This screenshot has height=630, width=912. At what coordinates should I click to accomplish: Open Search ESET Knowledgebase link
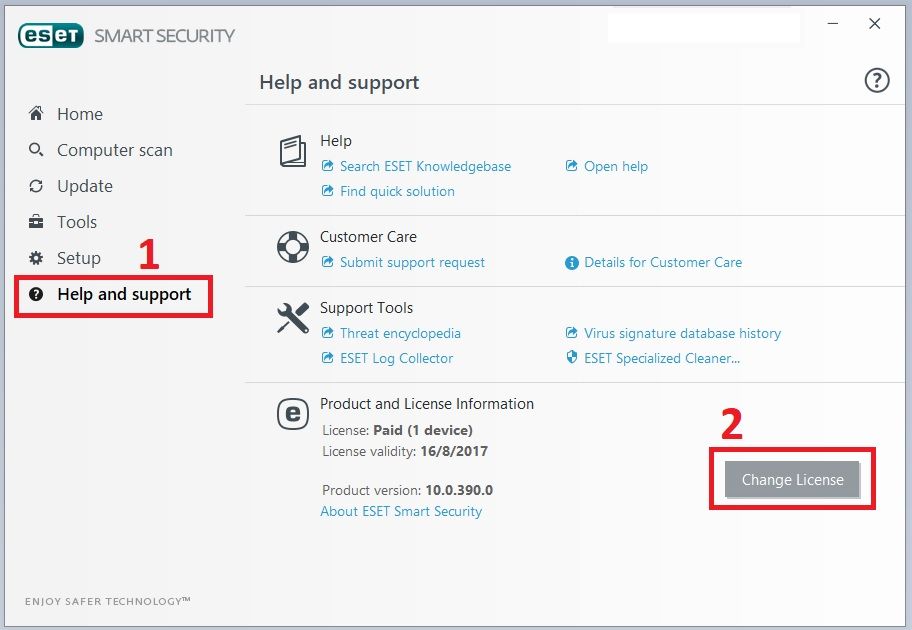click(x=425, y=166)
